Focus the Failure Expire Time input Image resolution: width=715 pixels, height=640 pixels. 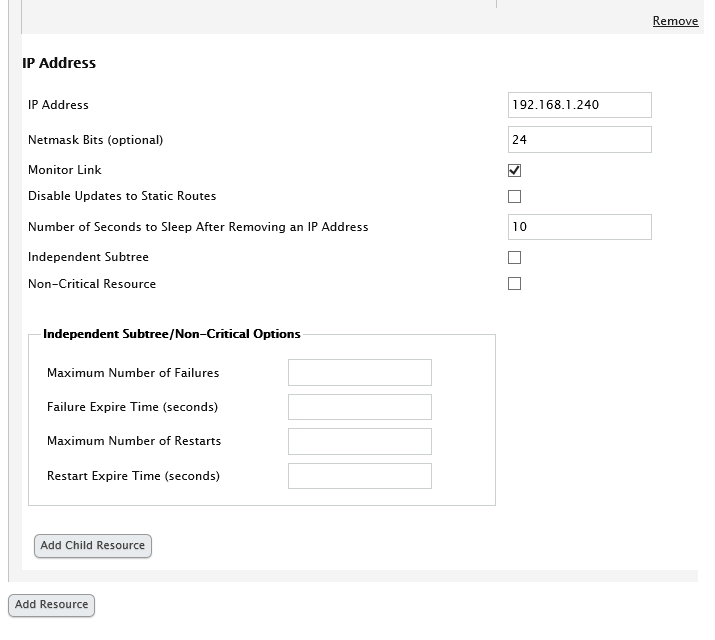pyautogui.click(x=359, y=407)
